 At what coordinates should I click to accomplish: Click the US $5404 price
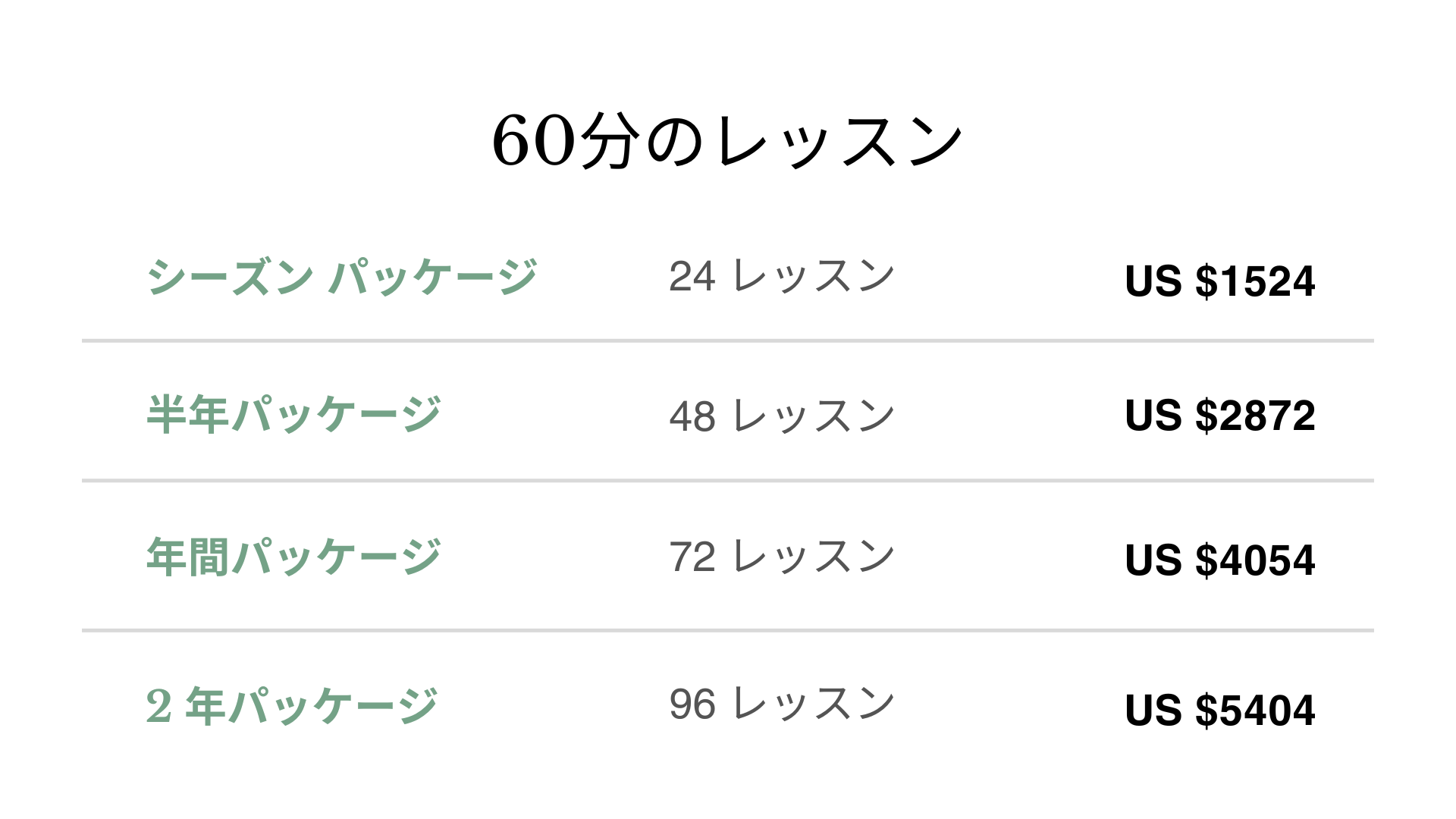tap(1219, 711)
